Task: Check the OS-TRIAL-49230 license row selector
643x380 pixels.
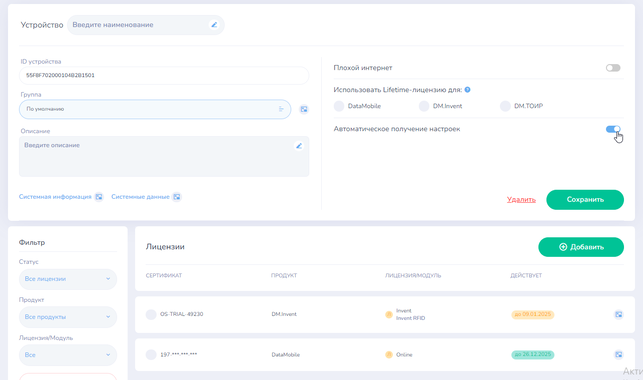Action: pos(151,314)
